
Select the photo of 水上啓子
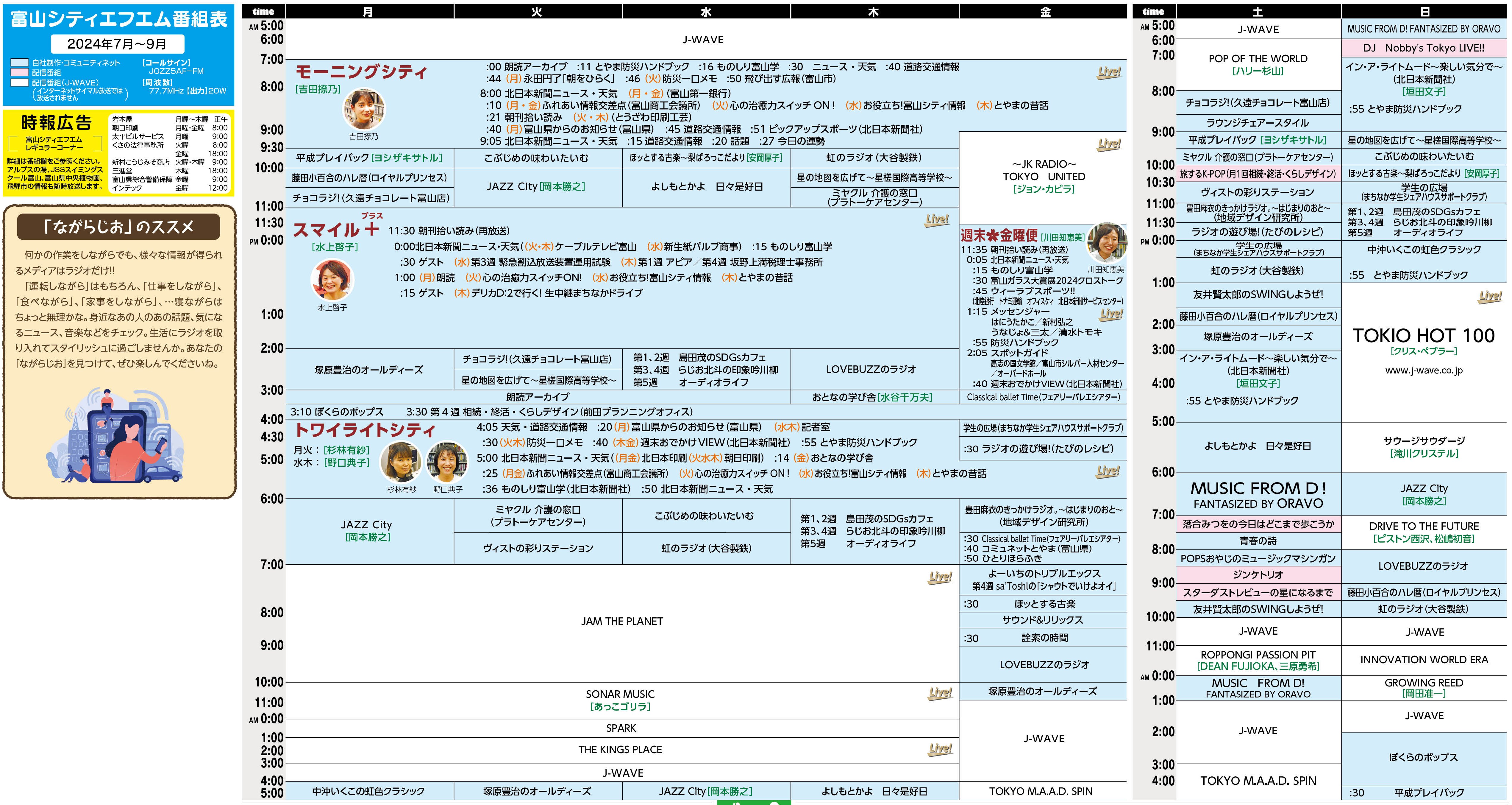(x=332, y=280)
